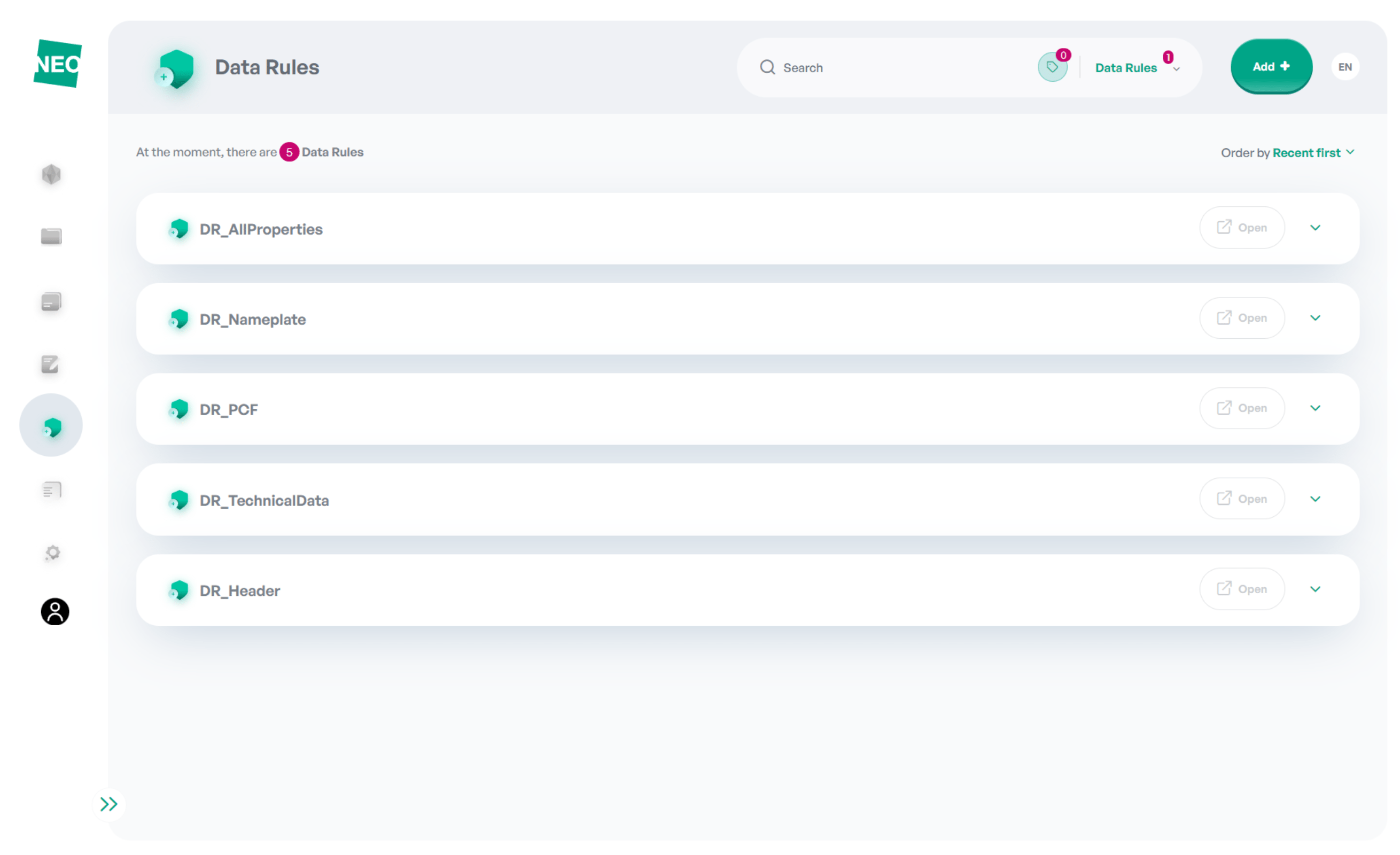
Task: Click the DR_AllProperties rule icon
Action: (x=178, y=229)
